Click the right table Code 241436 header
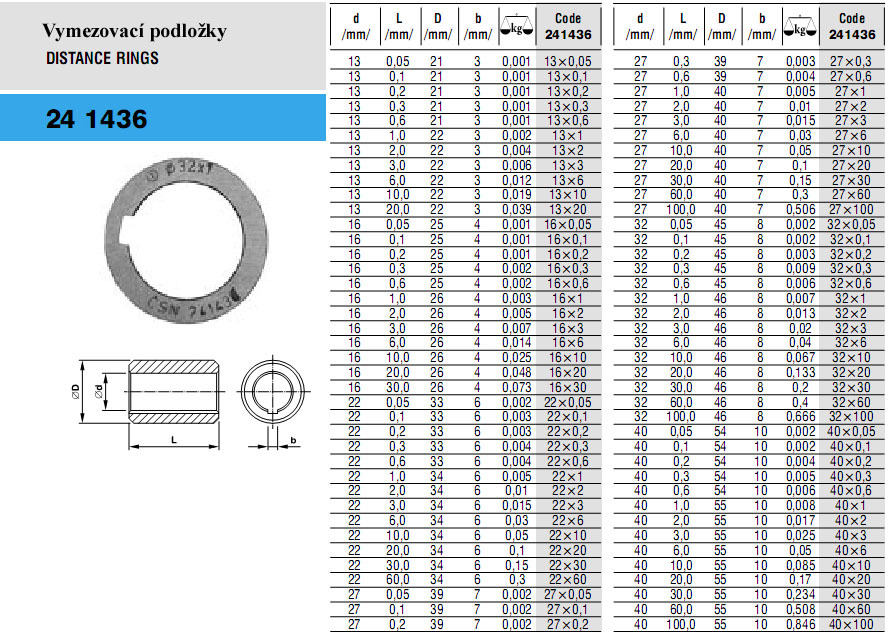The image size is (889, 636). (x=851, y=27)
